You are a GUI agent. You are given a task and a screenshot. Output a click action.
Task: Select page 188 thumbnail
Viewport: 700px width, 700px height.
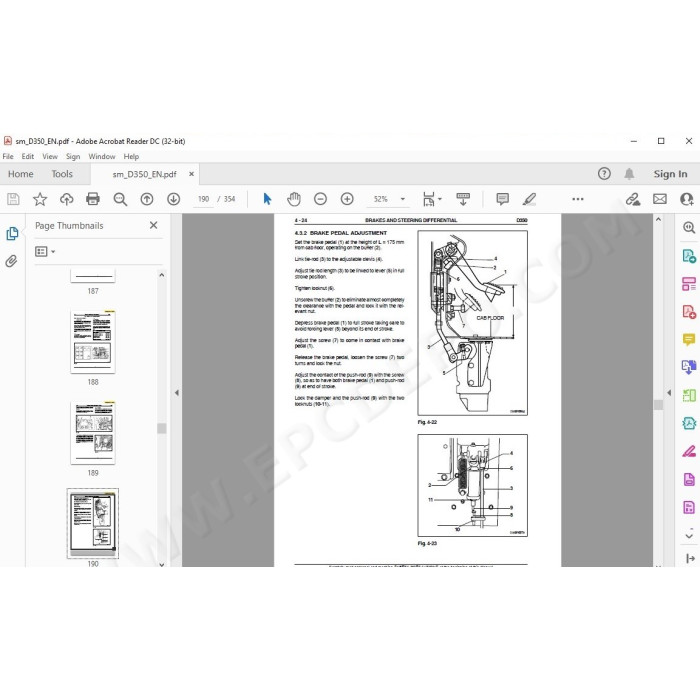pos(93,342)
